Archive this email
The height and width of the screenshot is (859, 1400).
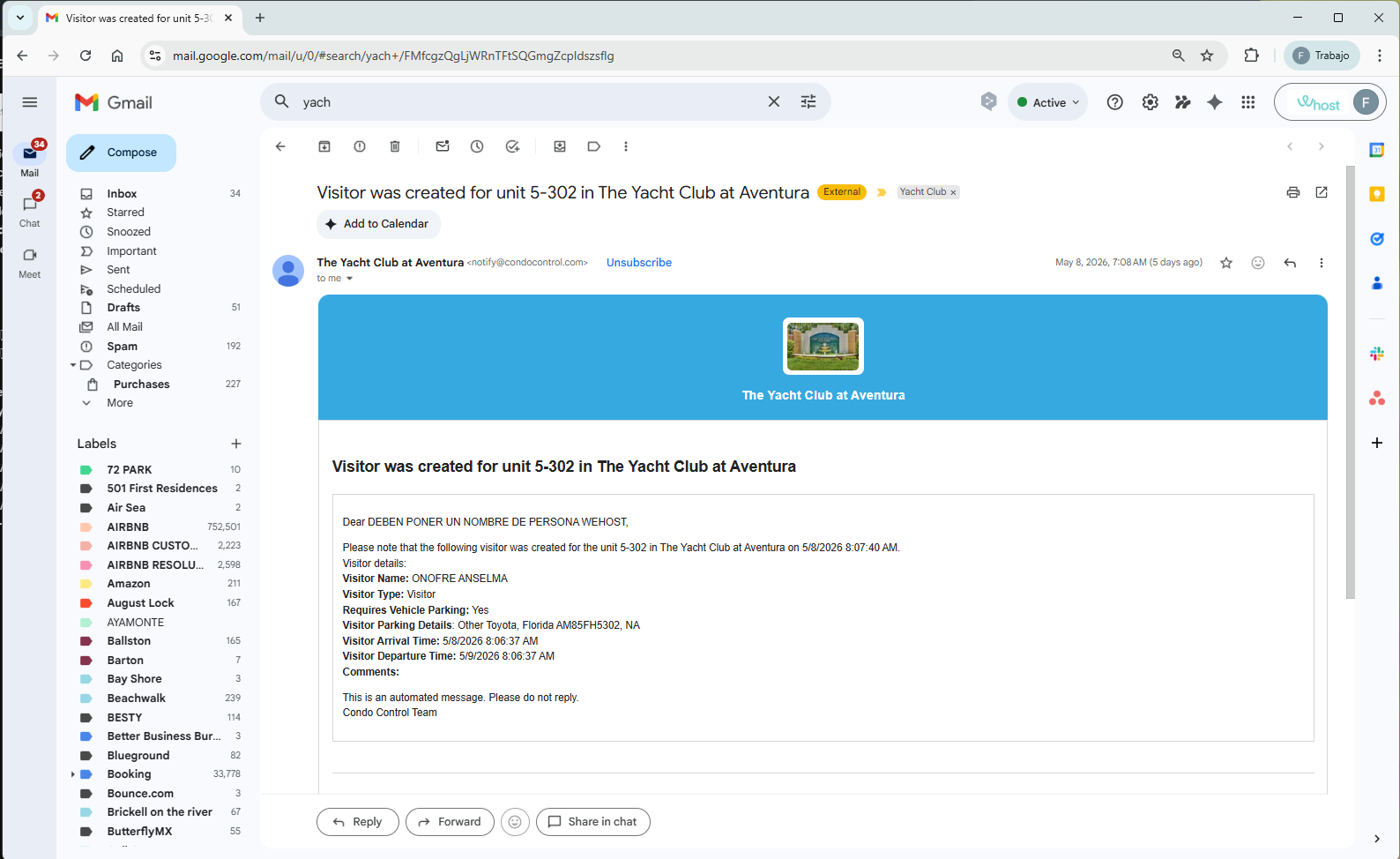click(x=324, y=146)
